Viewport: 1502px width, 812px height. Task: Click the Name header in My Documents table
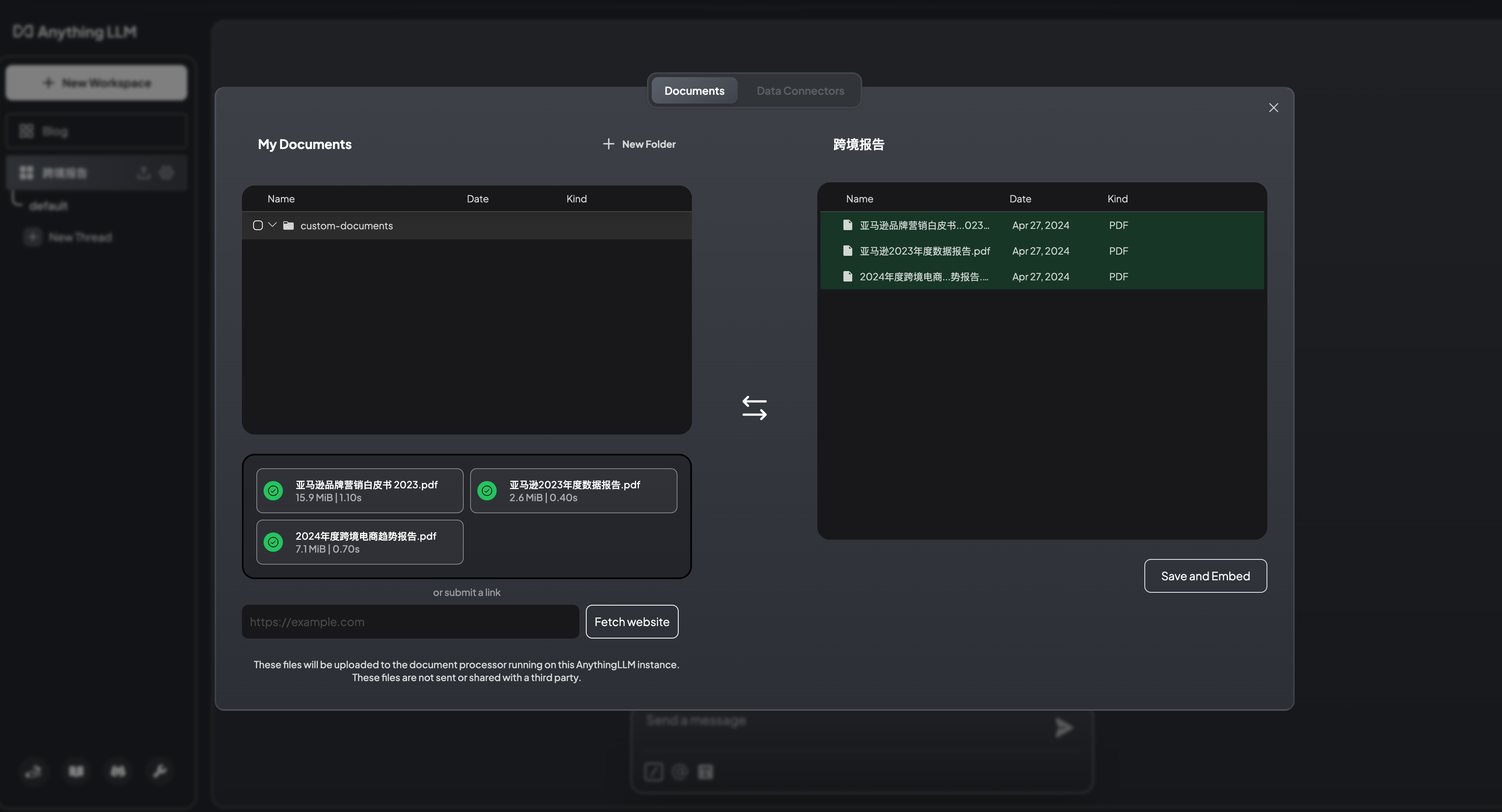(281, 199)
